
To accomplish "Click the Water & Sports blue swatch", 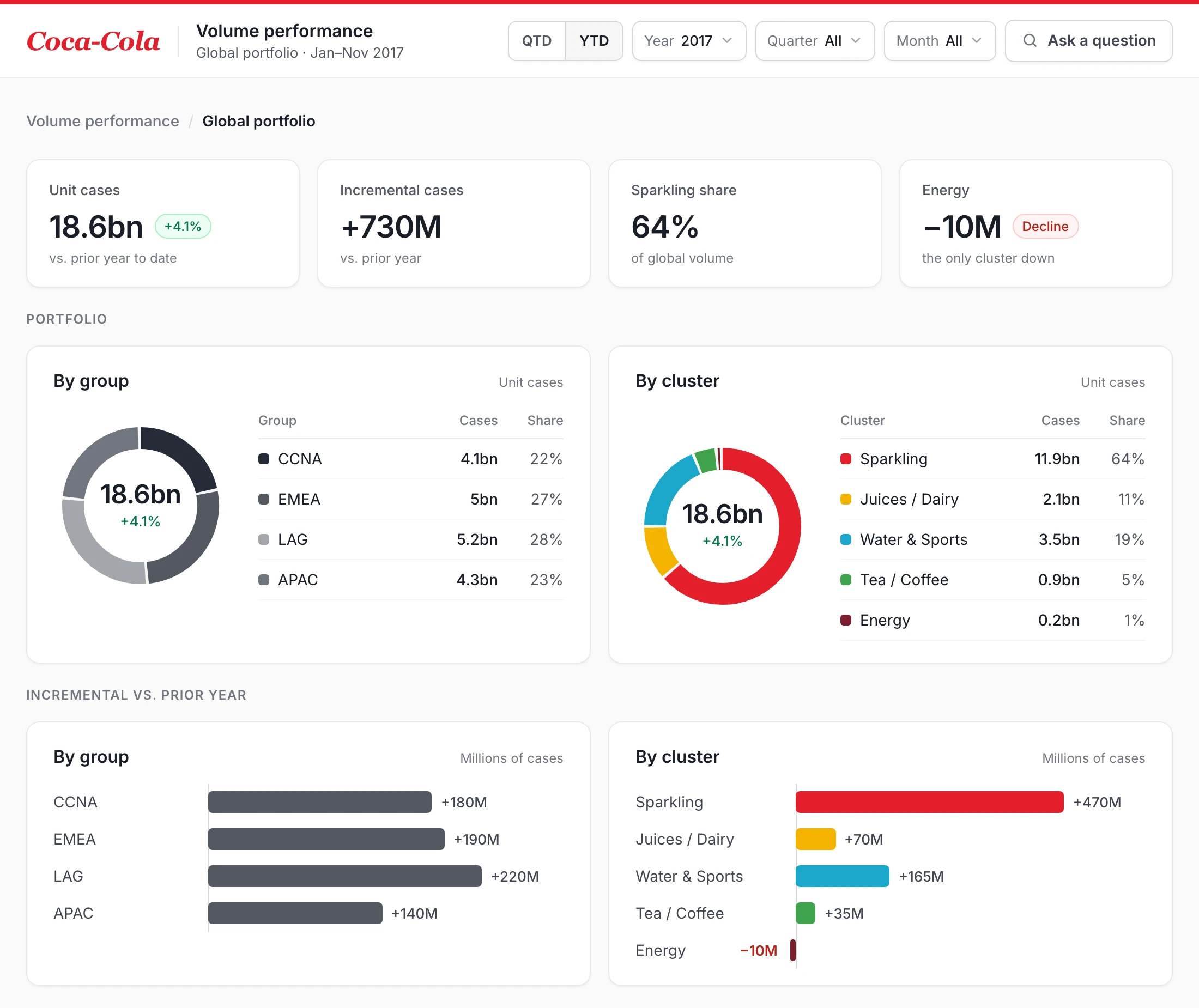I will point(846,539).
